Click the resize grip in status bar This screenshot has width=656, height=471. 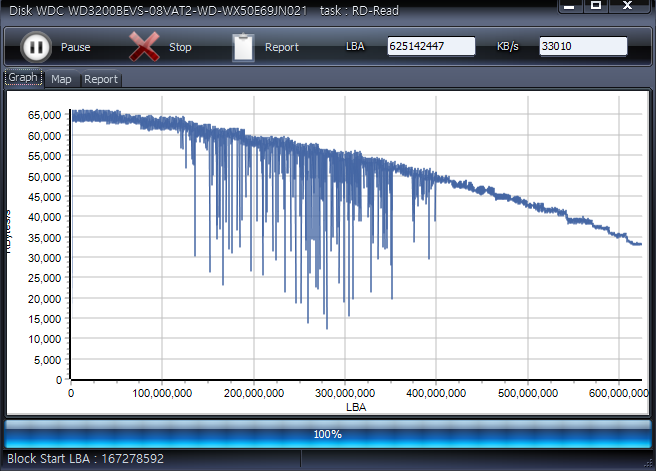click(648, 463)
